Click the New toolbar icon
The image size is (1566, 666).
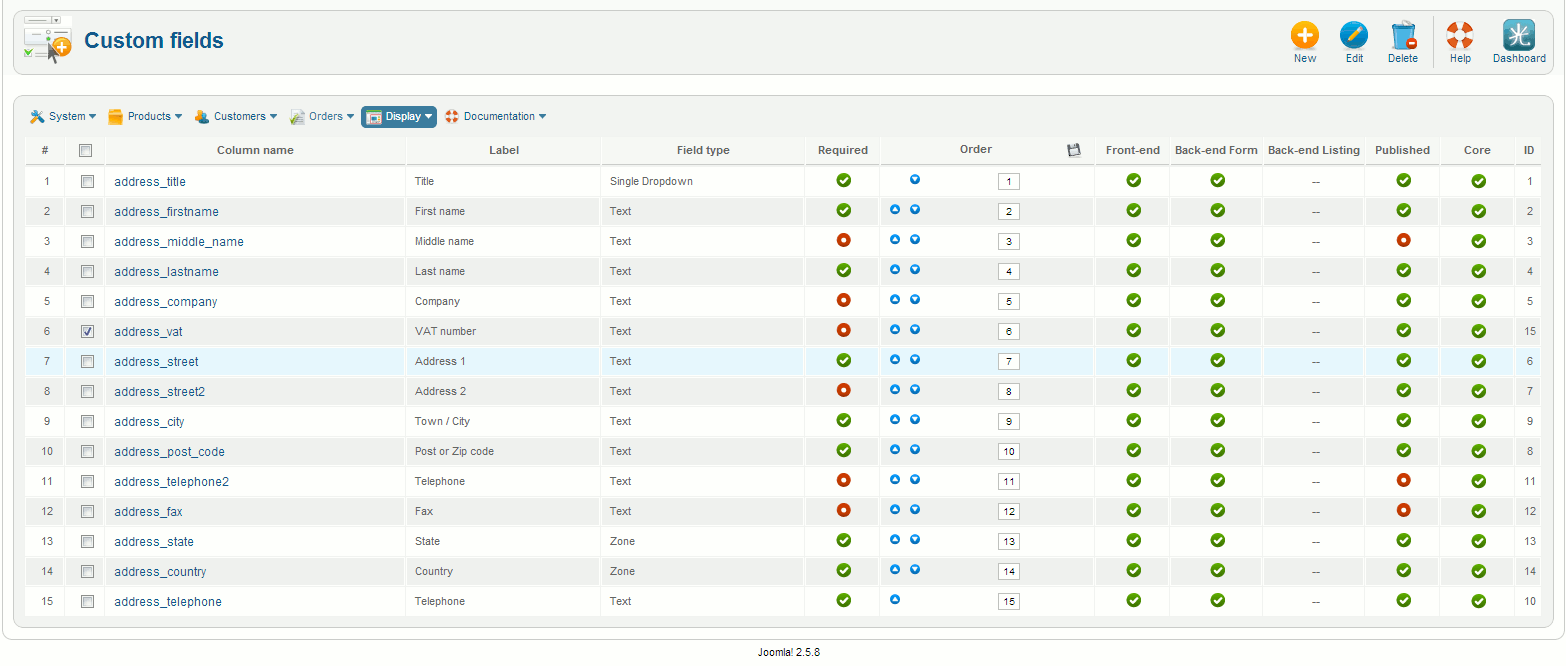[x=1304, y=36]
